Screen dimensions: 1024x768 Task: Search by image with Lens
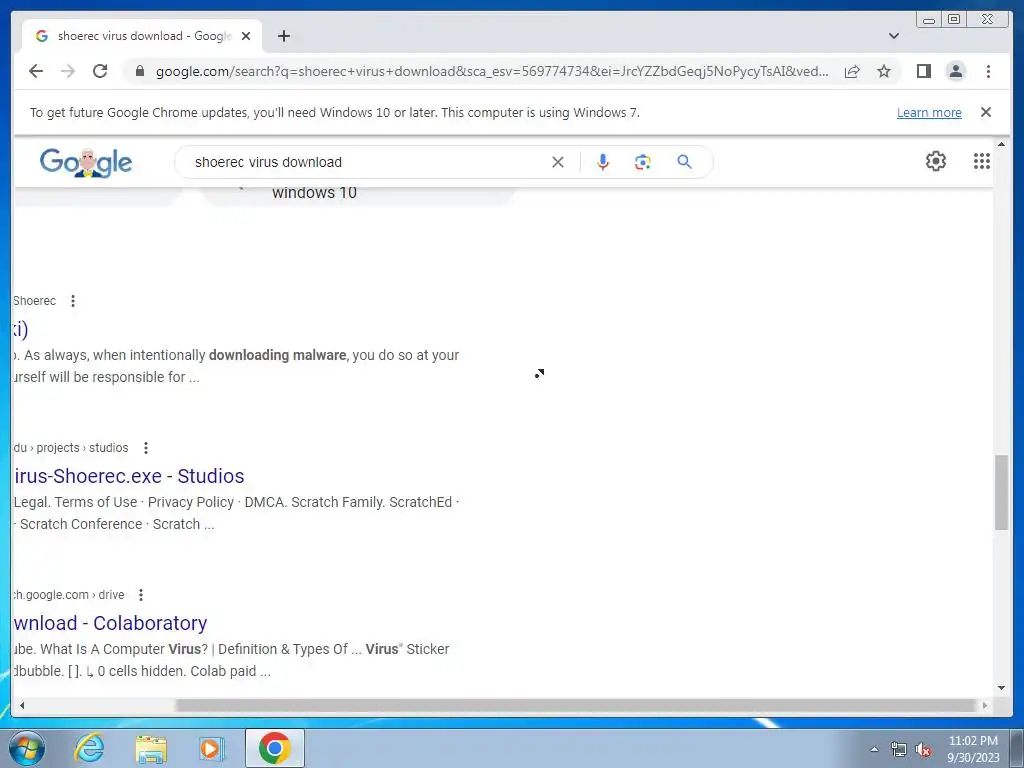click(643, 162)
